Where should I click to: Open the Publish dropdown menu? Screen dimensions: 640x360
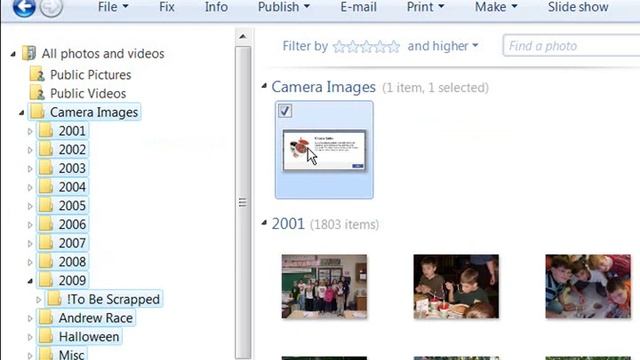[284, 7]
